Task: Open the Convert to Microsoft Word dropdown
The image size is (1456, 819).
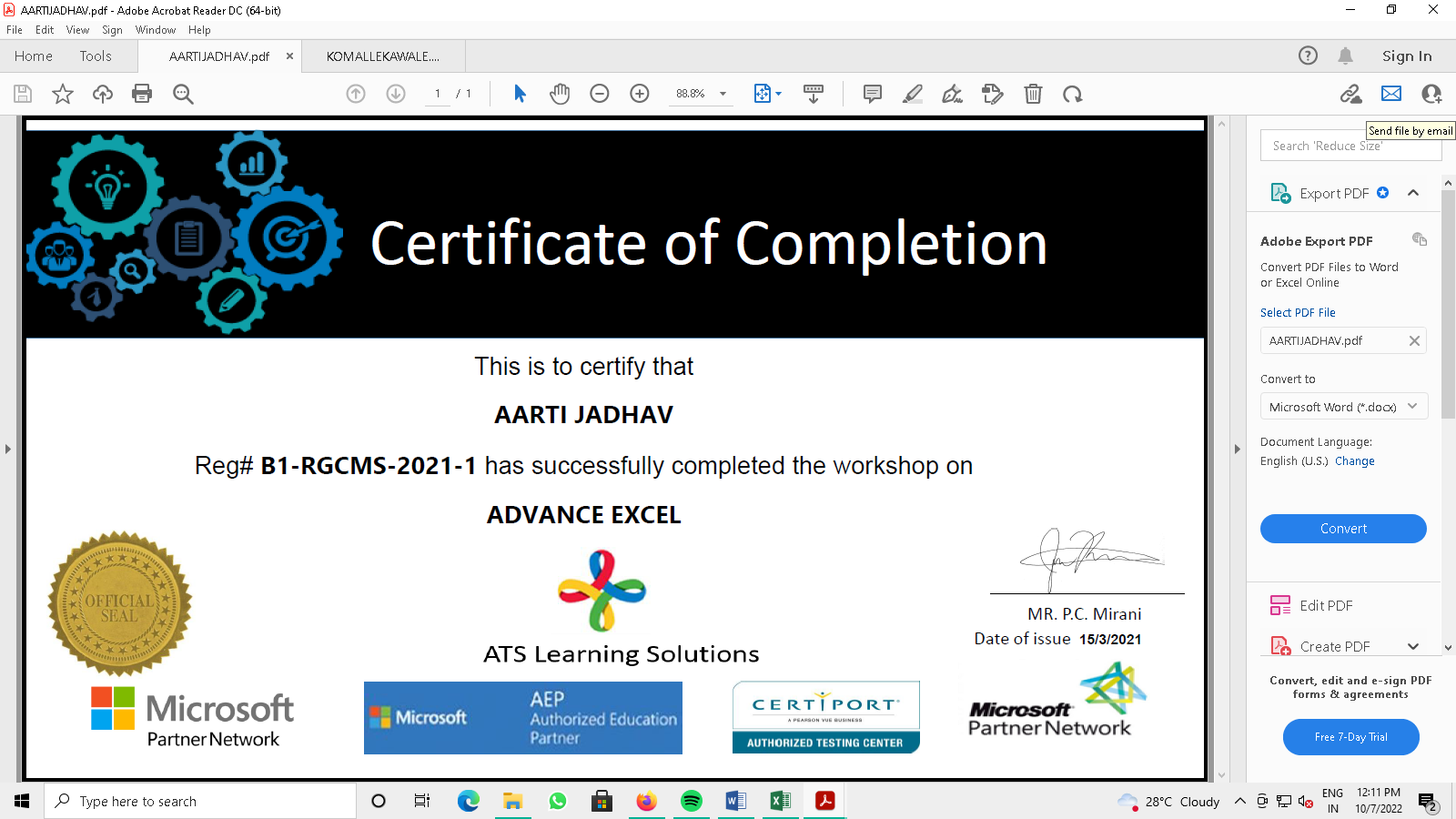Action: (x=1342, y=407)
